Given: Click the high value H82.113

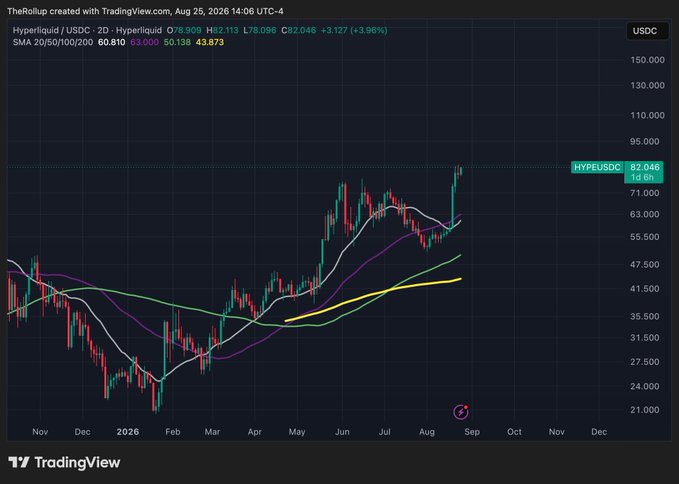Looking at the screenshot, I should 222,30.
